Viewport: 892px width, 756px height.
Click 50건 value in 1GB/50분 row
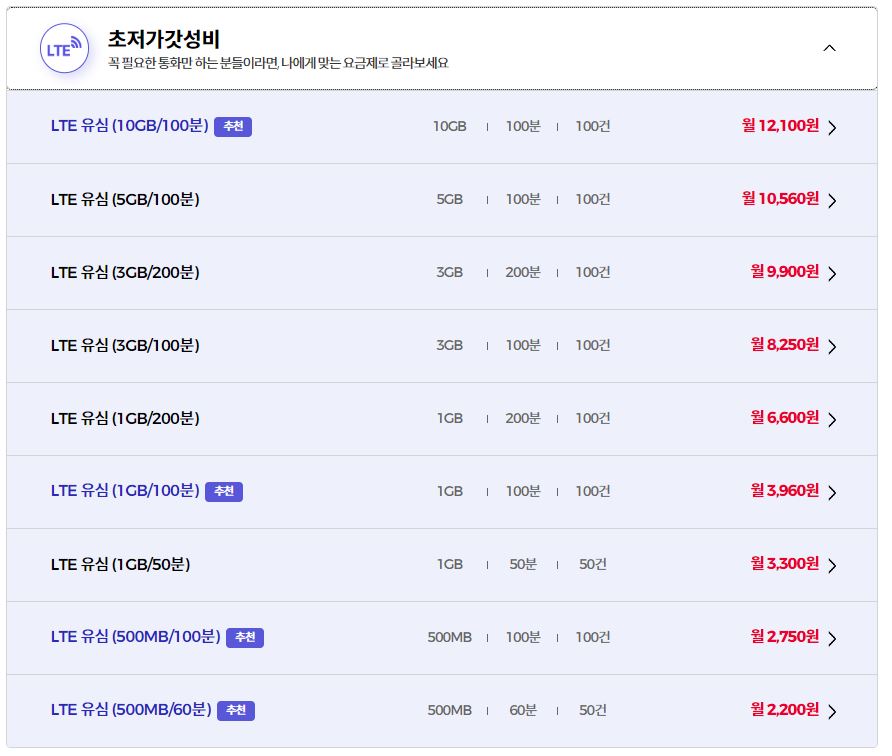point(593,564)
